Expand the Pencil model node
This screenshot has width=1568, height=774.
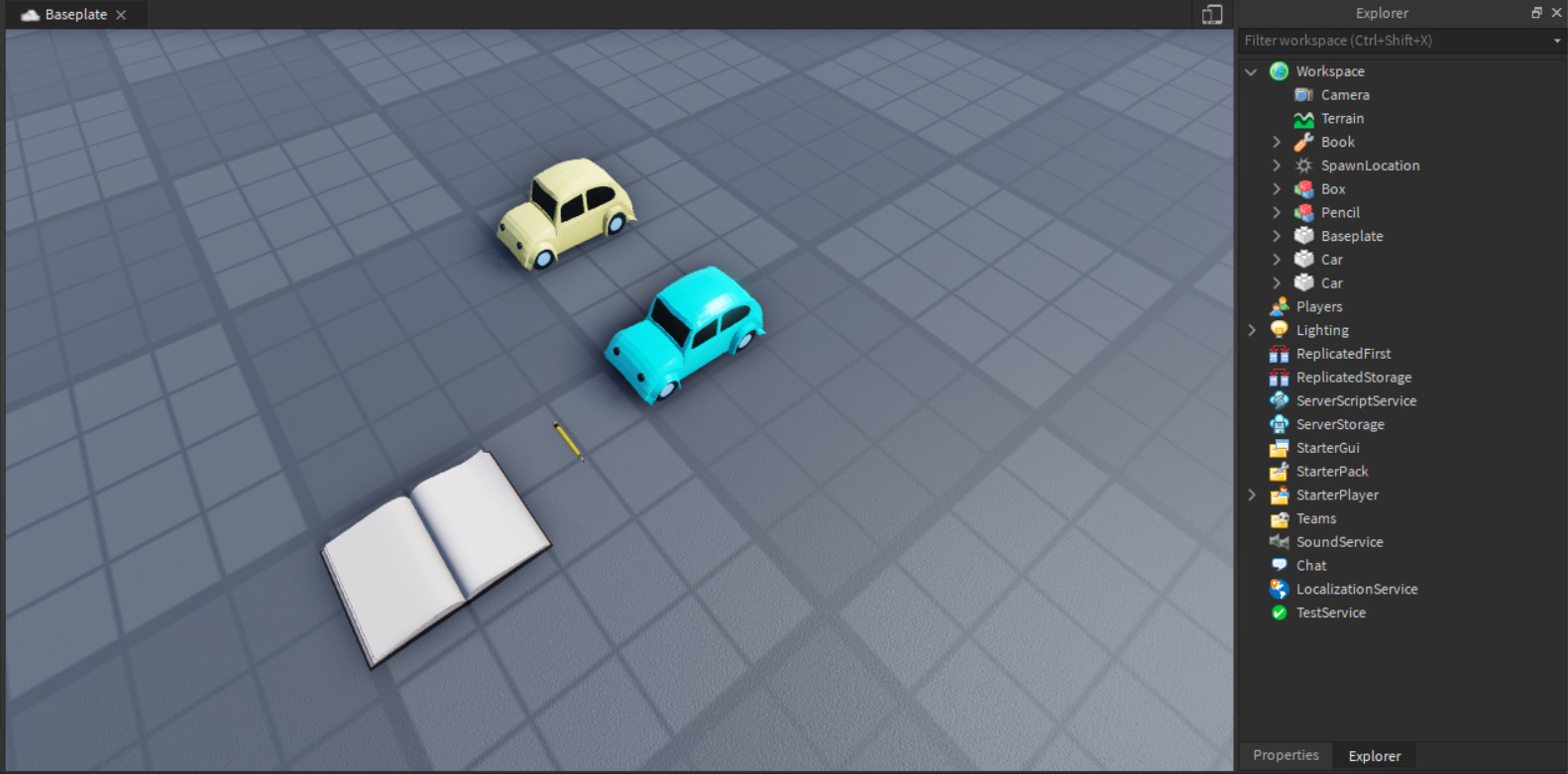coord(1277,213)
